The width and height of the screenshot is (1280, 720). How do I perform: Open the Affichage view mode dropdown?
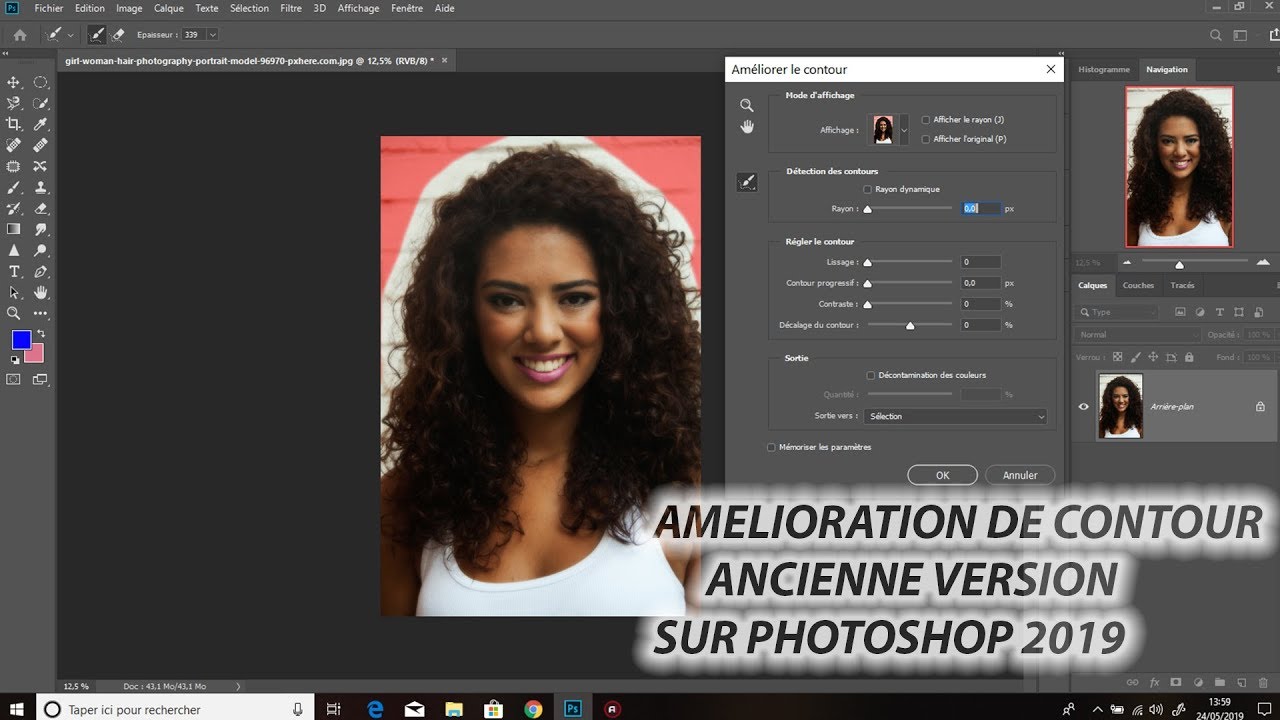pos(904,130)
